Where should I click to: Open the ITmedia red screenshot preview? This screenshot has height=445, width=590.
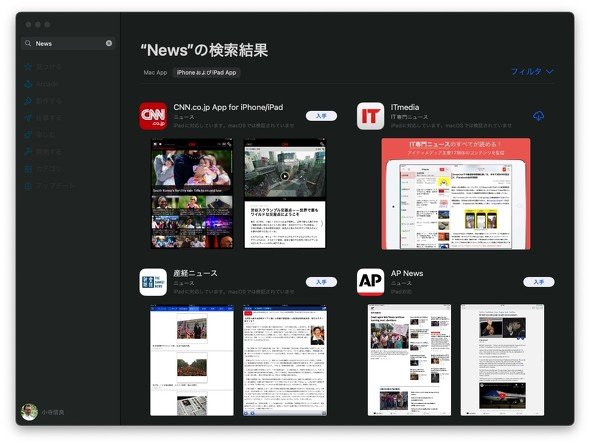click(456, 194)
